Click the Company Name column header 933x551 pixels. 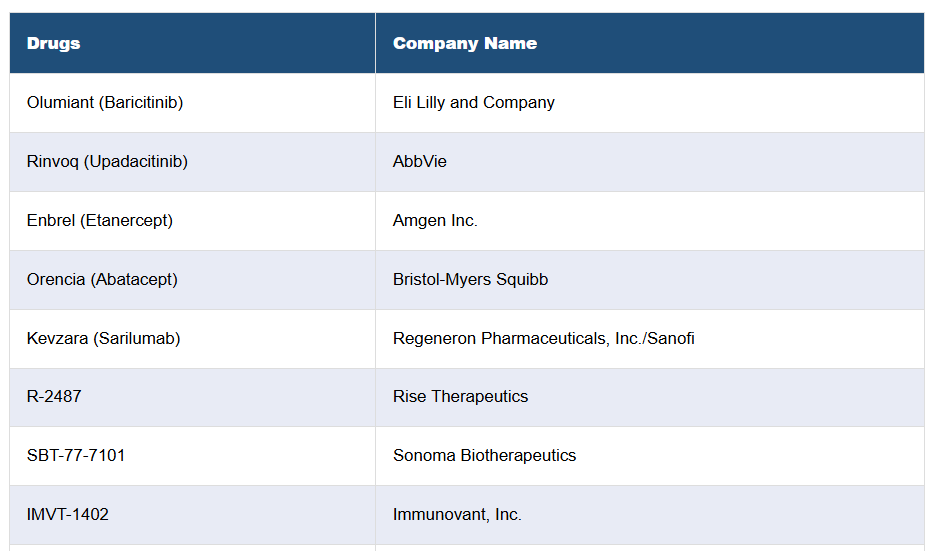pyautogui.click(x=465, y=43)
